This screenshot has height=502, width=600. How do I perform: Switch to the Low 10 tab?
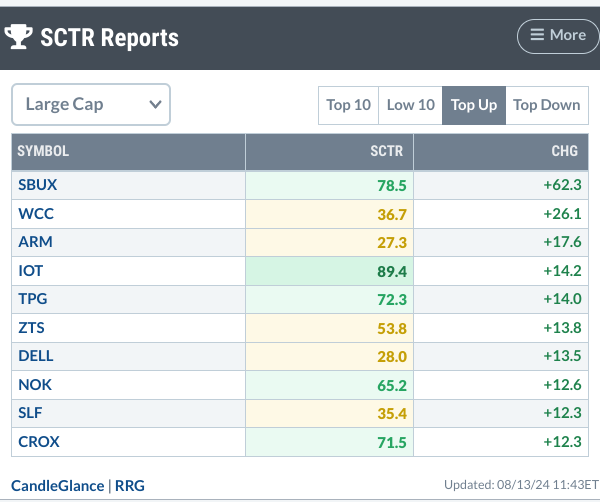tap(410, 105)
